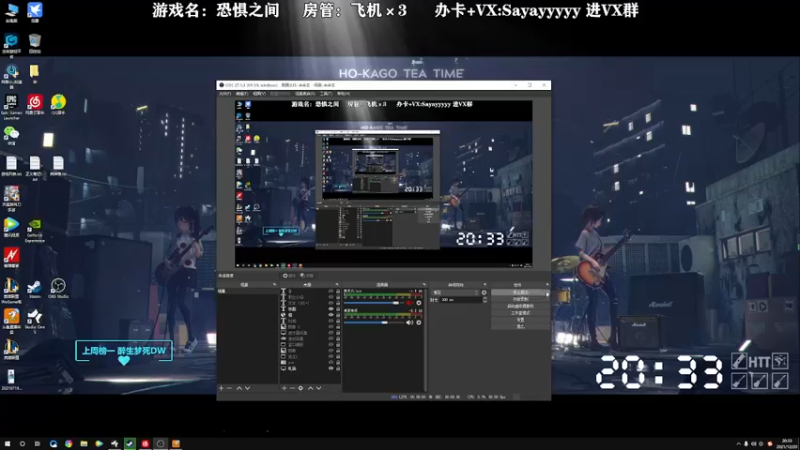Unmute first mixer channel red speaker

[x=410, y=303]
